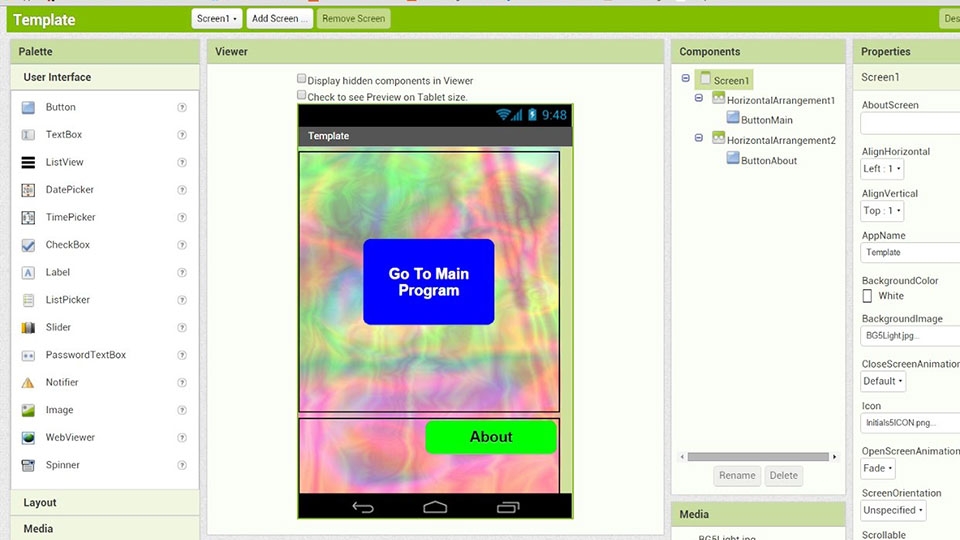Select the Notifier warning icon
Screen dimensions: 960x540
28,383
